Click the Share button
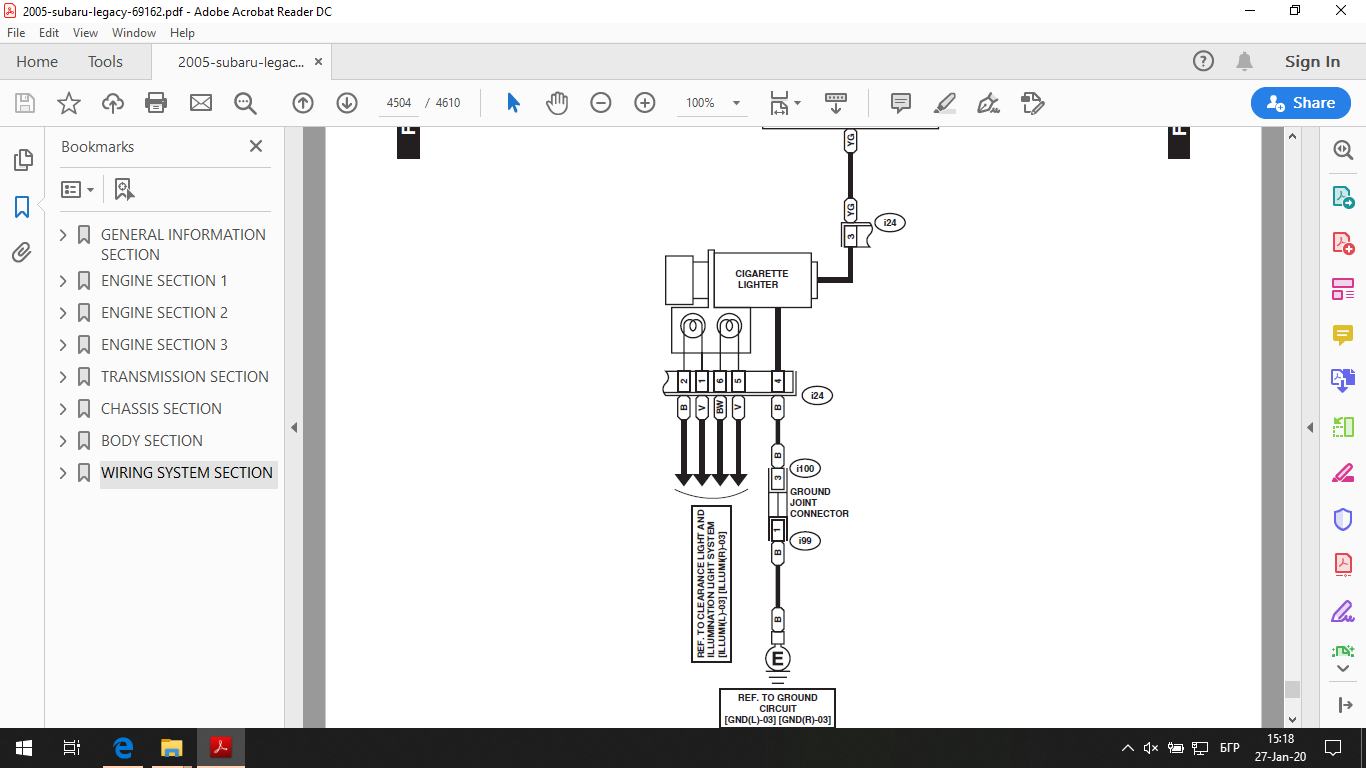The height and width of the screenshot is (768, 1366). point(1300,103)
